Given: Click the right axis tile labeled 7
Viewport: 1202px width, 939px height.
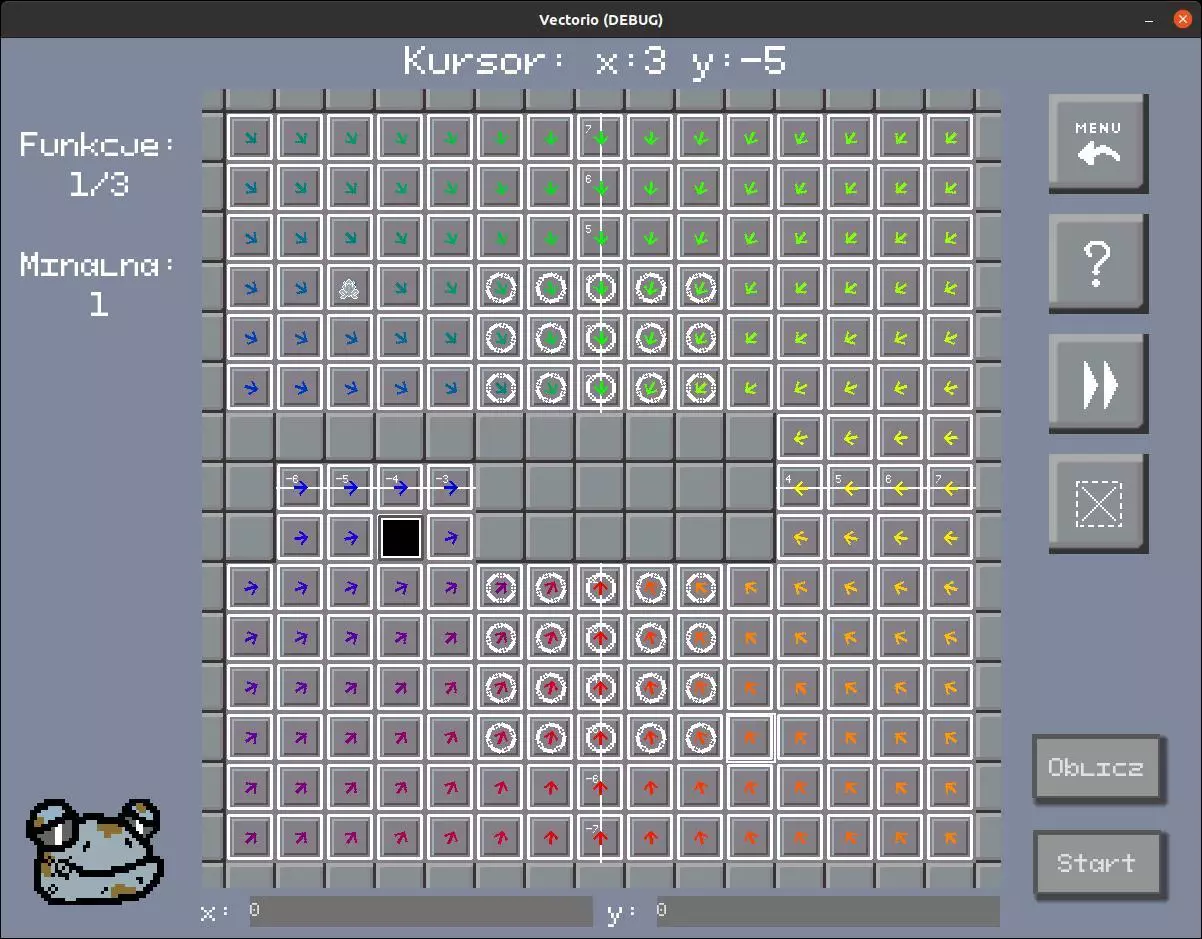Looking at the screenshot, I should tap(950, 488).
